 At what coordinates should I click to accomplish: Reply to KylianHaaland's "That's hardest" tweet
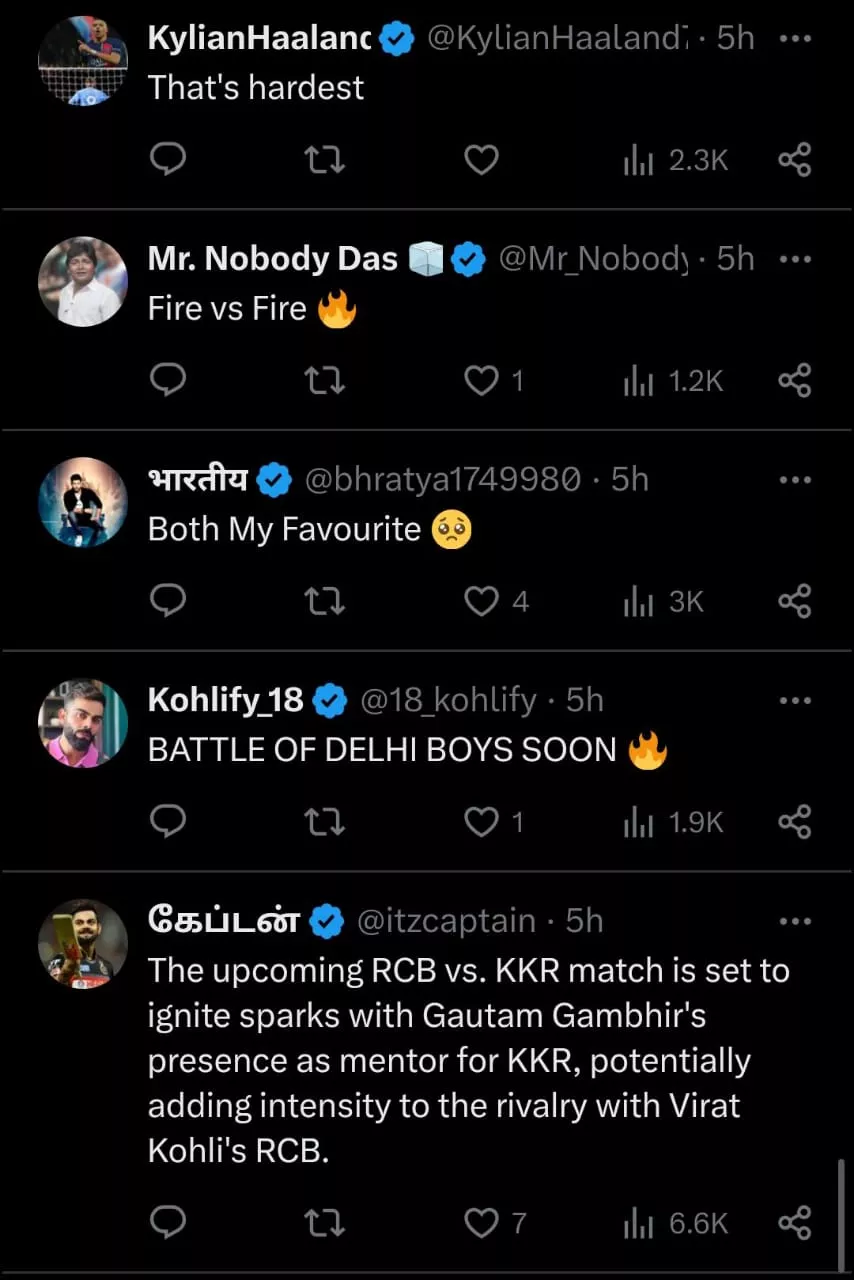169,160
